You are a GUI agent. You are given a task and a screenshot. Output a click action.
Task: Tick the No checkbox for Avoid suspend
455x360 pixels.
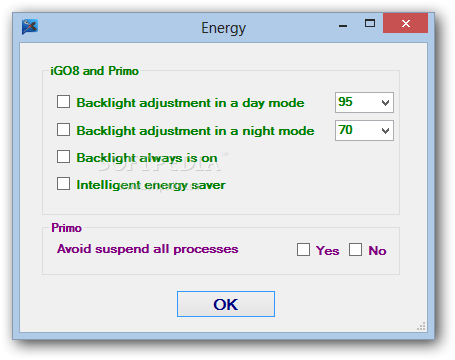coord(355,249)
